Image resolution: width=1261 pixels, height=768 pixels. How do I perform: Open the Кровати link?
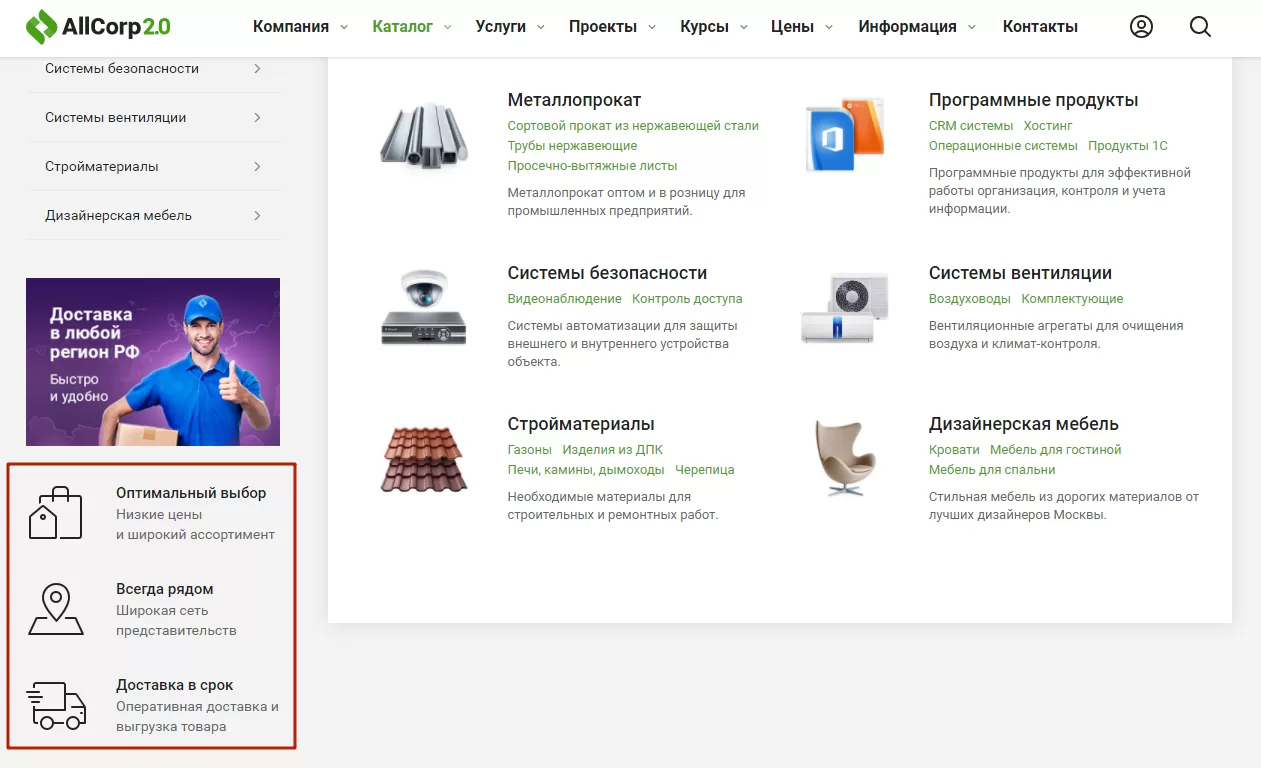click(954, 450)
